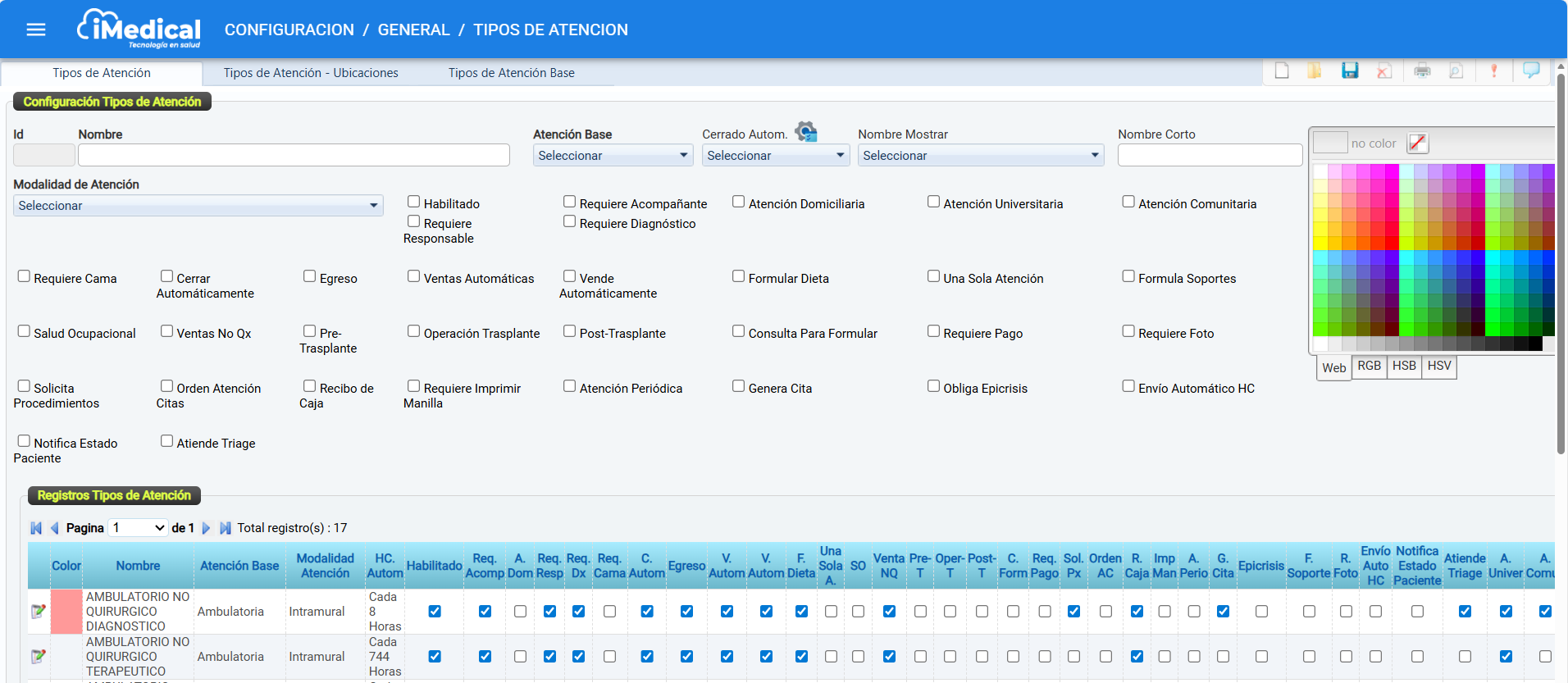Open the Atención Base dropdown
This screenshot has height=683, width=1568.
pyautogui.click(x=613, y=156)
